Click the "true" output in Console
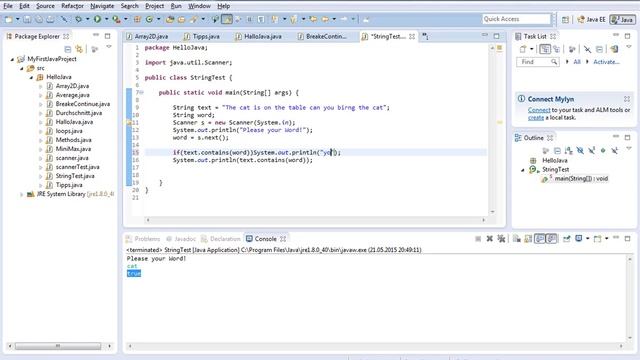 point(134,273)
